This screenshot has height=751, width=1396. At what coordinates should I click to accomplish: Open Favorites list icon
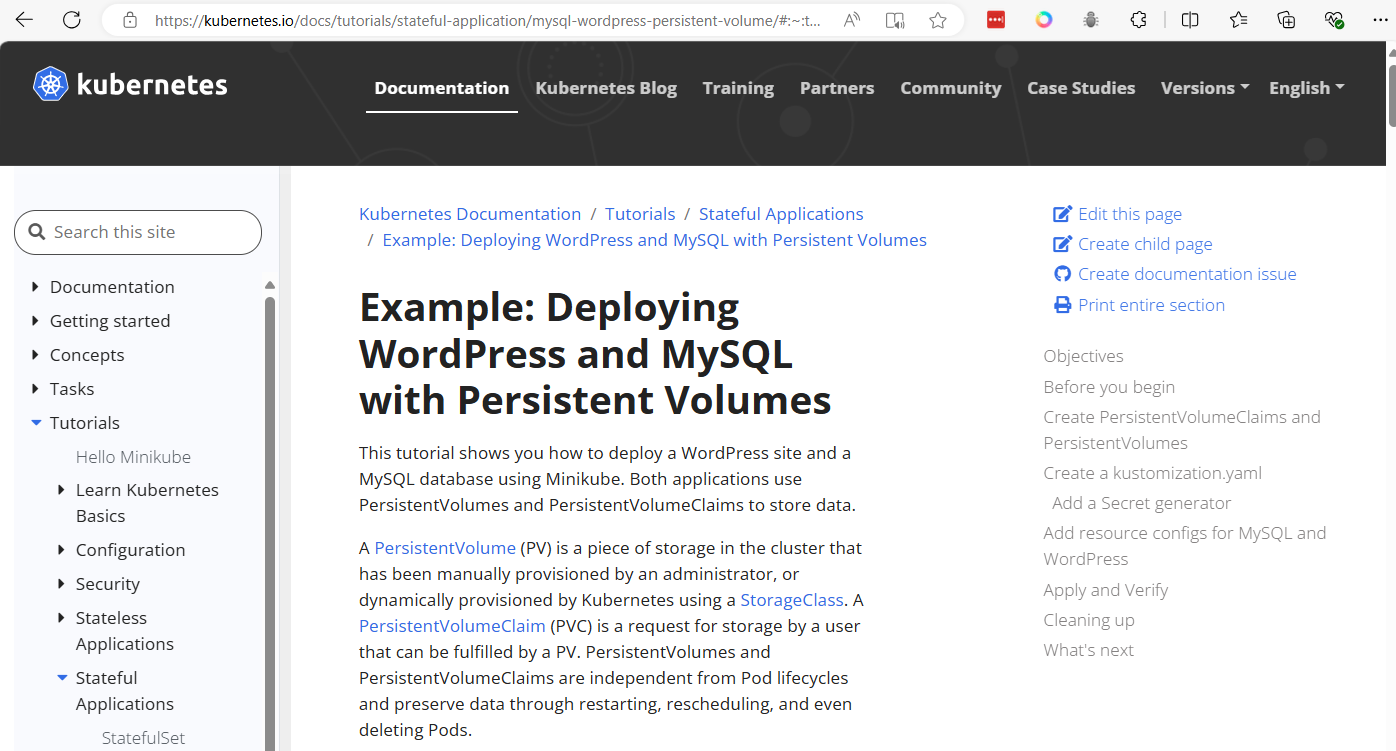pos(1238,20)
